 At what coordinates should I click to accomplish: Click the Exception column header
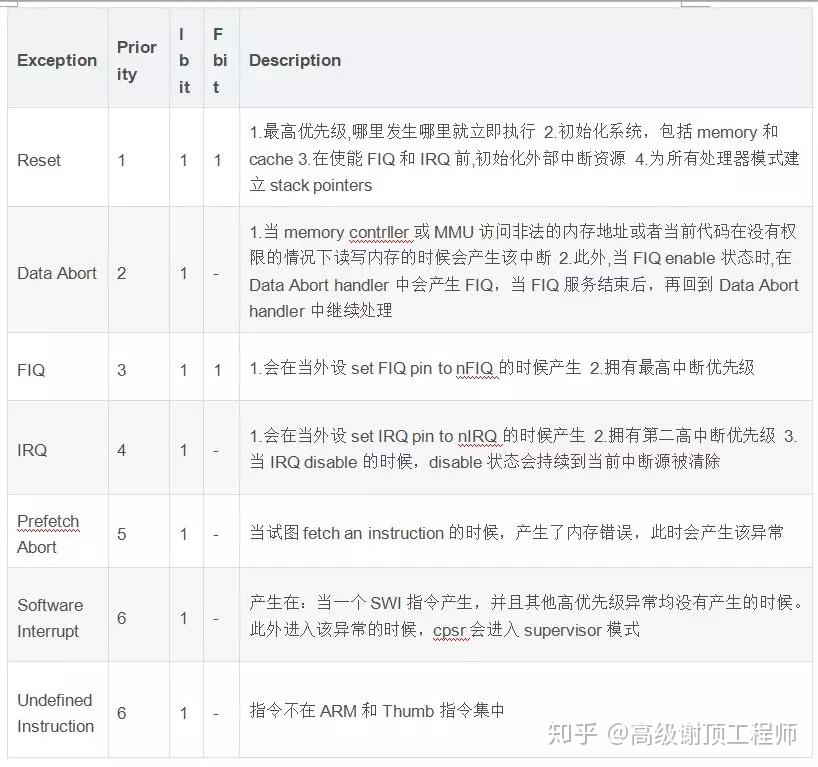click(57, 60)
